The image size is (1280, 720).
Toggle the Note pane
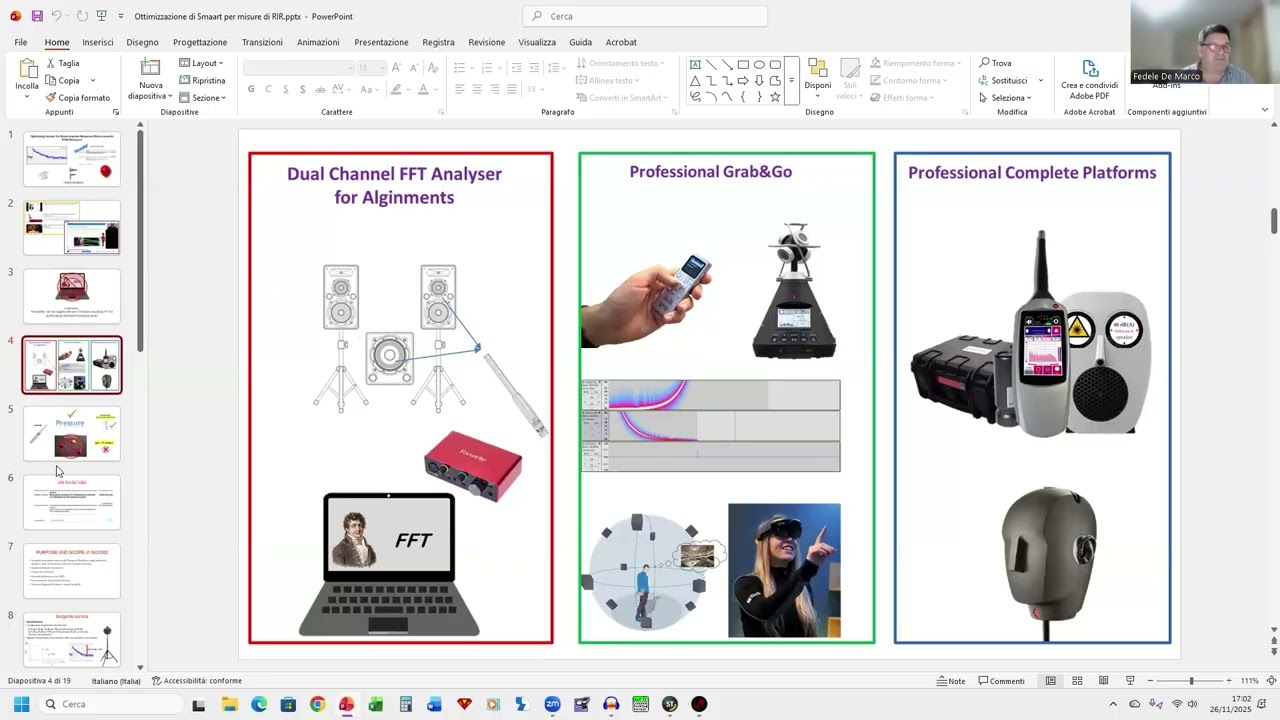tap(951, 681)
